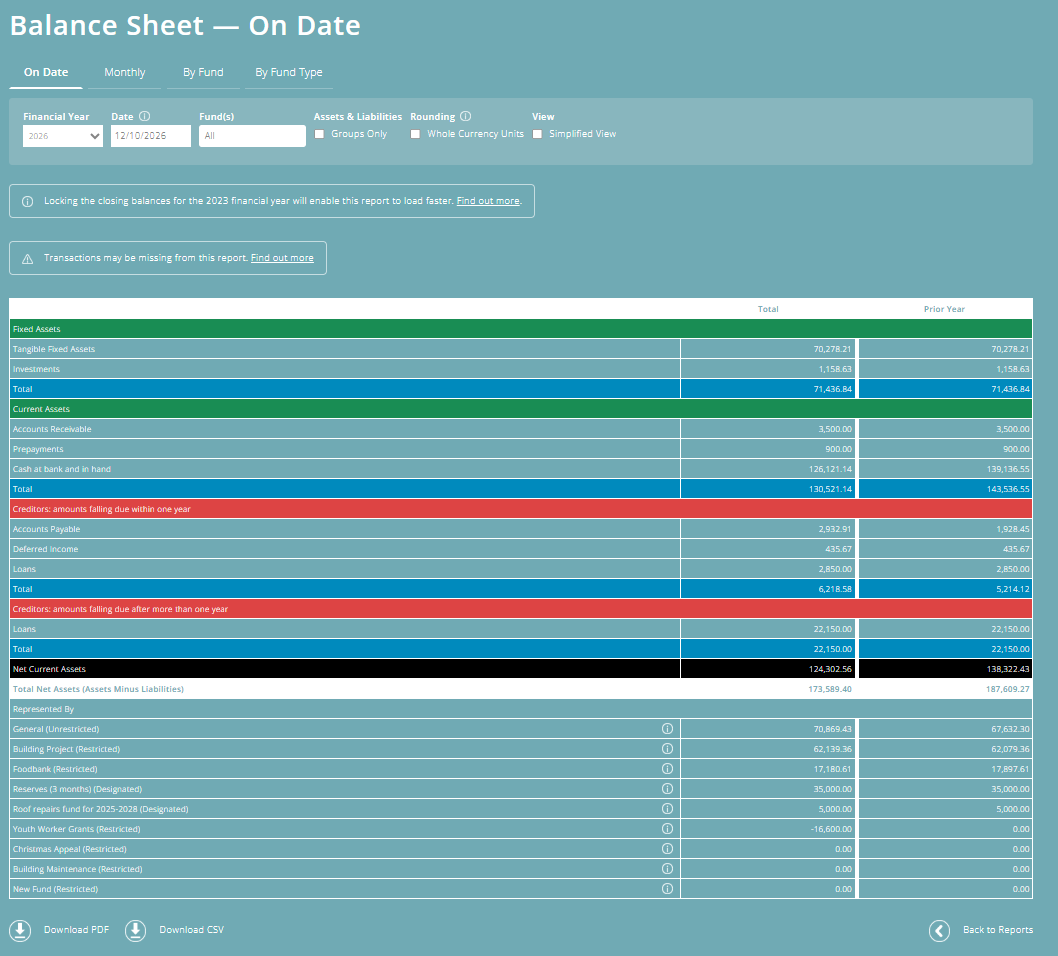Click the Total column header
The width and height of the screenshot is (1058, 956).
pyautogui.click(x=768, y=309)
